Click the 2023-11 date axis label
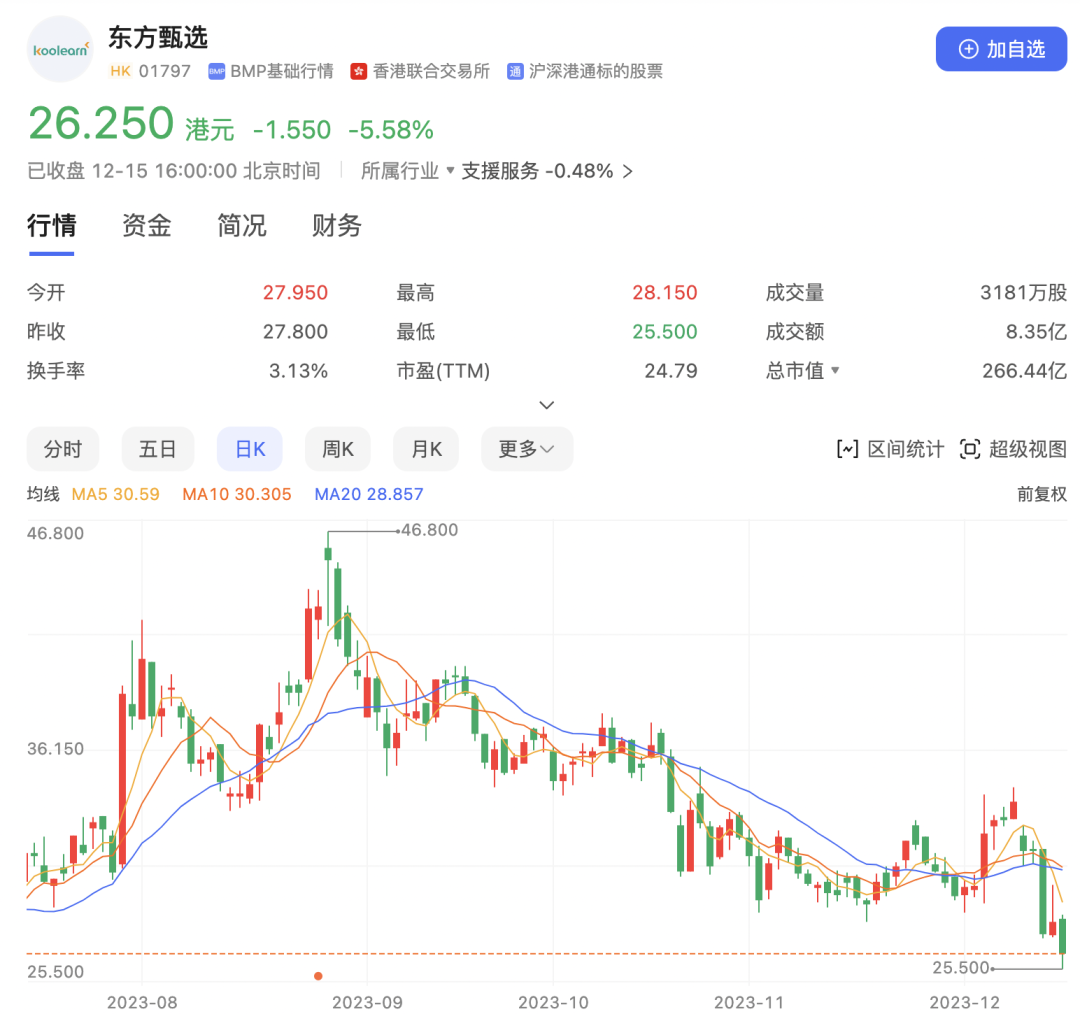This screenshot has width=1080, height=1014. point(749,1002)
